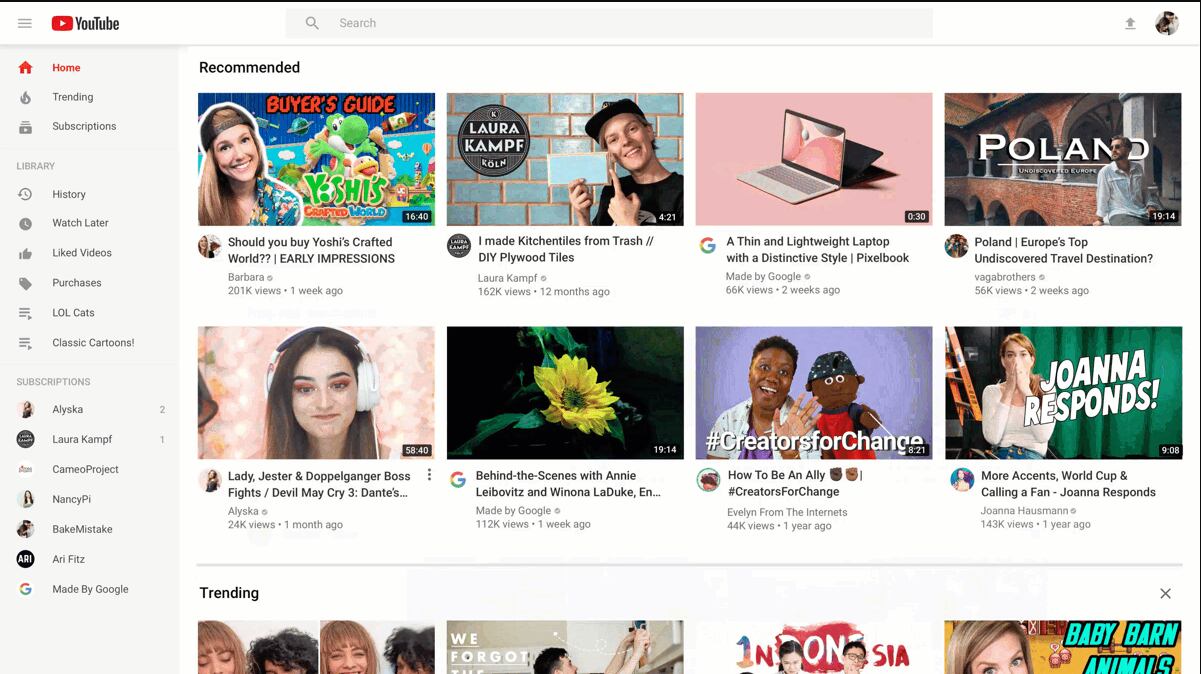Open the Classic Cartoons! playlist

point(93,342)
